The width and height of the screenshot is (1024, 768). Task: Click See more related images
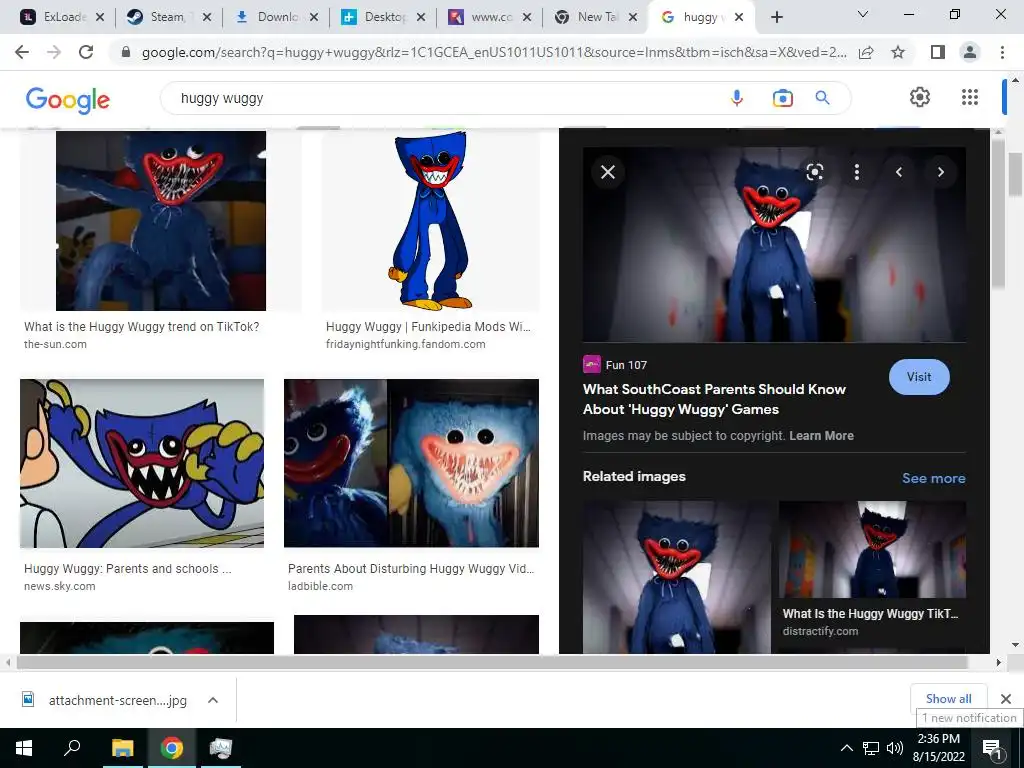933,478
